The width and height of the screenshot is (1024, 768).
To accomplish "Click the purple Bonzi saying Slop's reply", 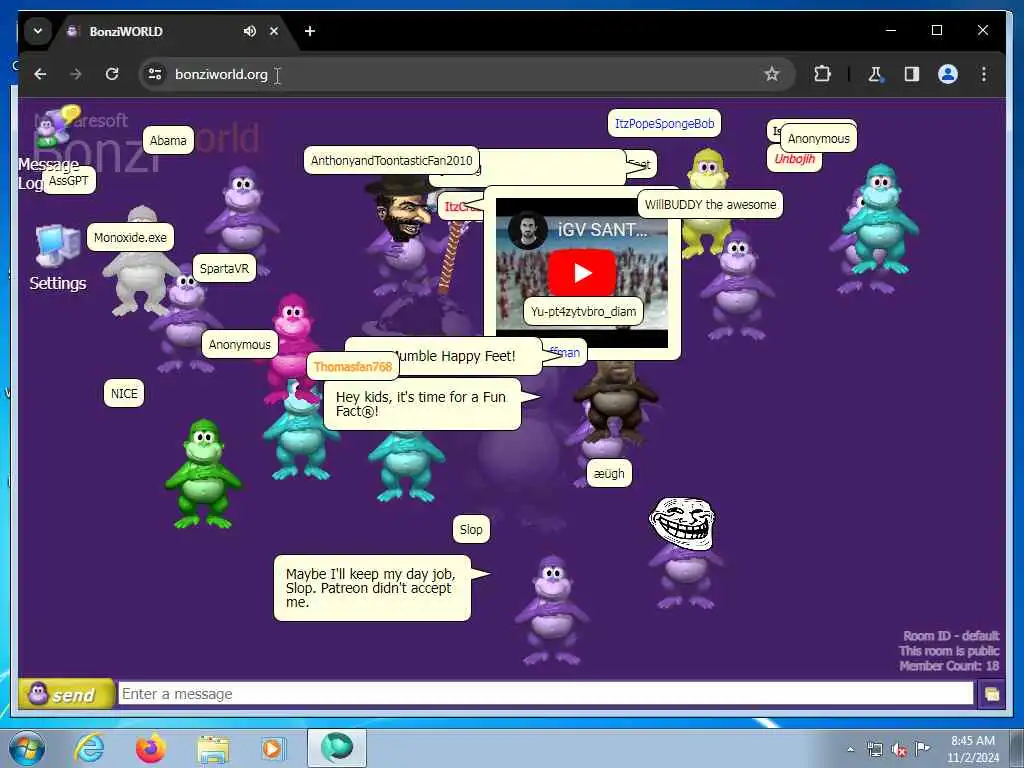I will pyautogui.click(x=552, y=609).
